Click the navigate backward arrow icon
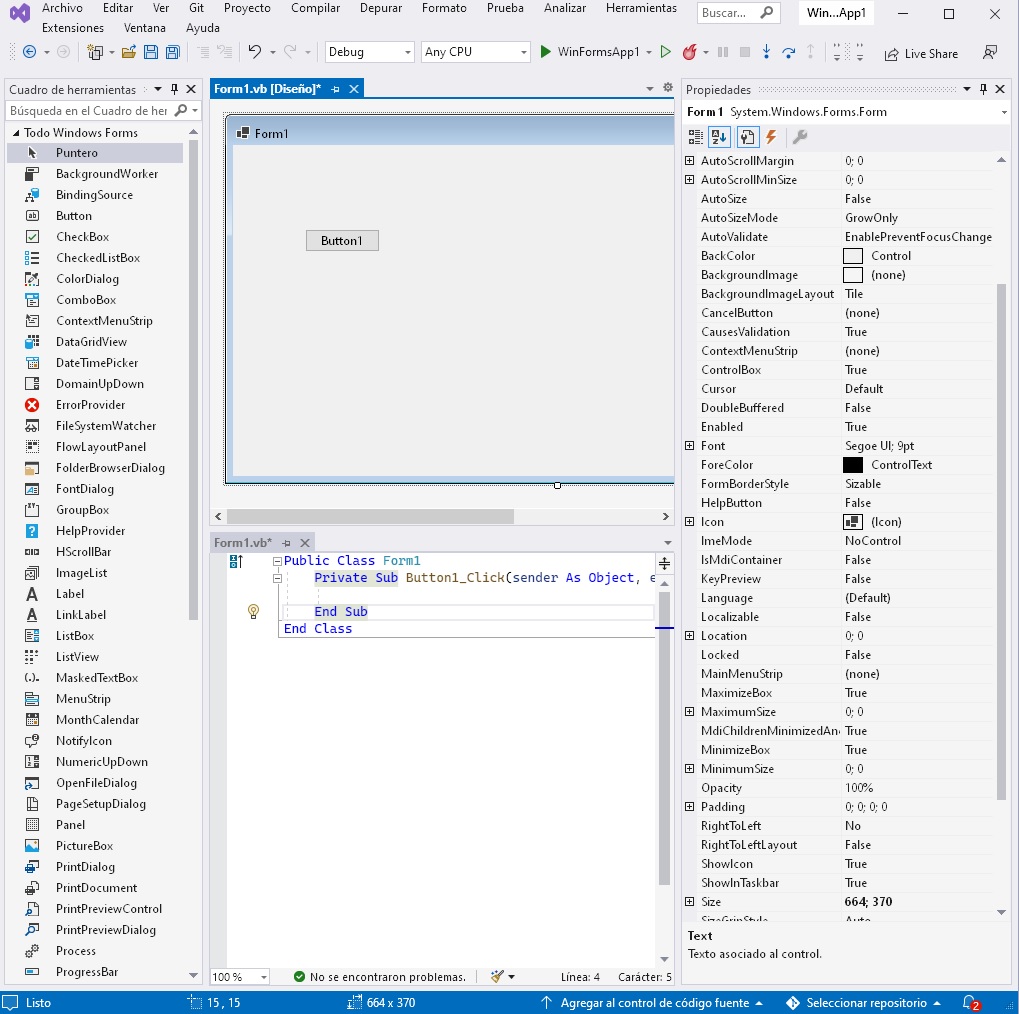The height and width of the screenshot is (1014, 1019). pos(29,52)
